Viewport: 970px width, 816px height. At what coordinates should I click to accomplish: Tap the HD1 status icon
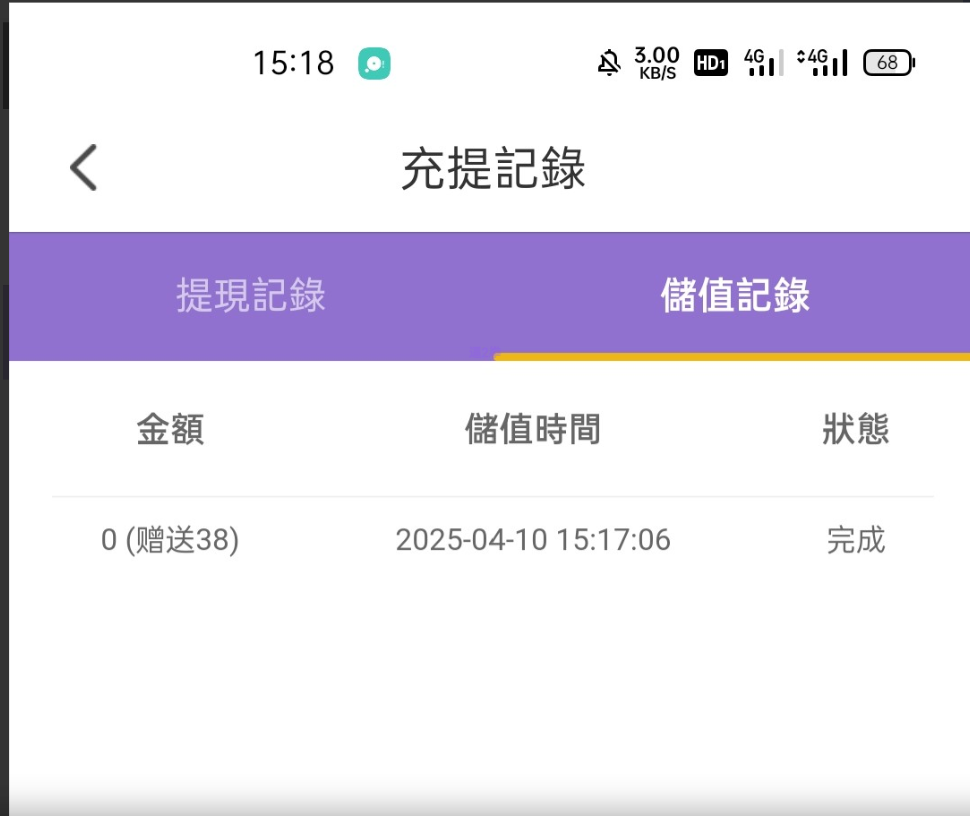(x=710, y=63)
